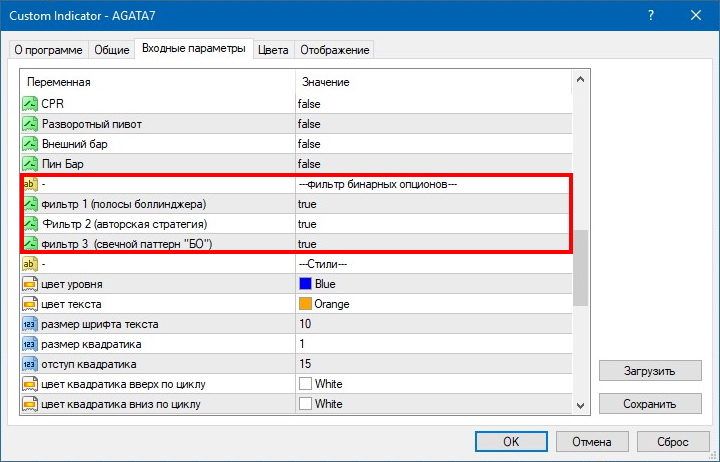
Task: Click the Пин Бар parameter icon
Action: [29, 164]
